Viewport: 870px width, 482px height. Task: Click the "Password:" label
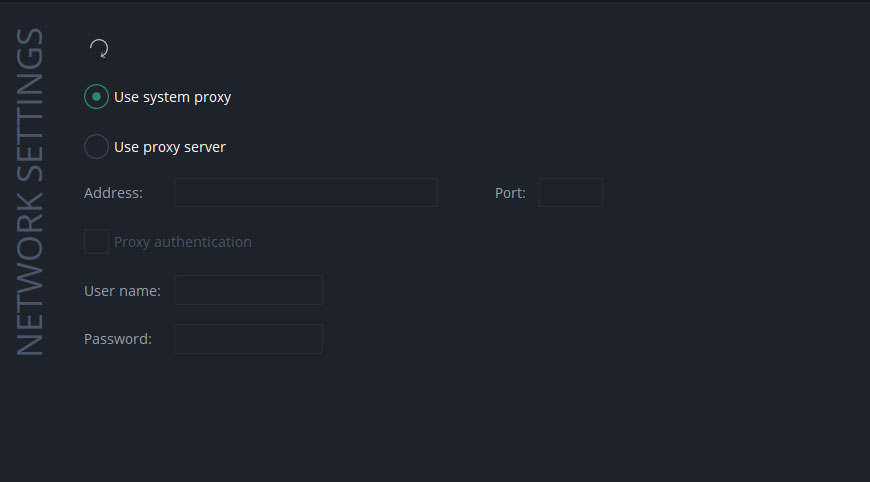(118, 339)
